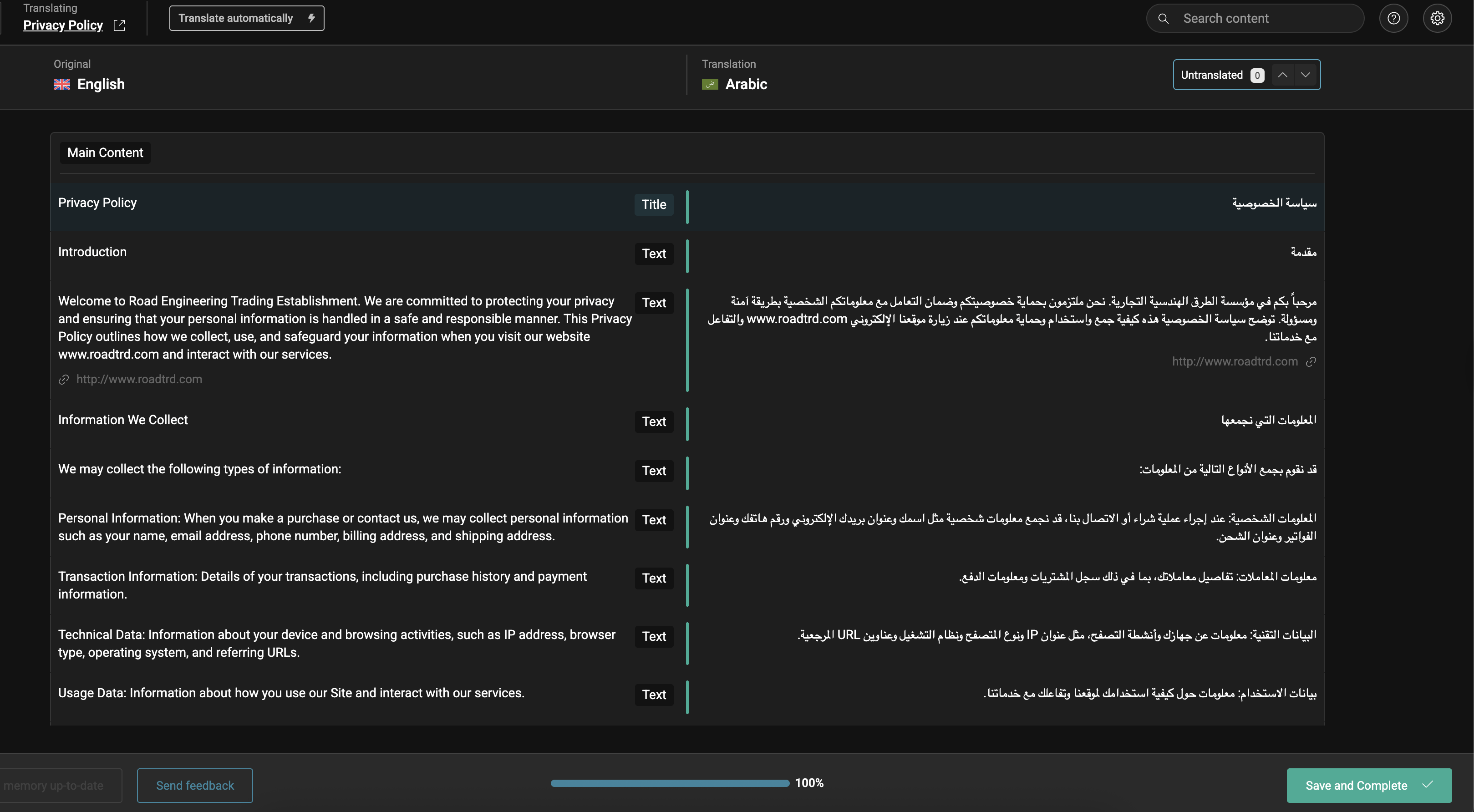Select the Title tag on first row
Image resolution: width=1474 pixels, height=812 pixels.
click(x=653, y=204)
